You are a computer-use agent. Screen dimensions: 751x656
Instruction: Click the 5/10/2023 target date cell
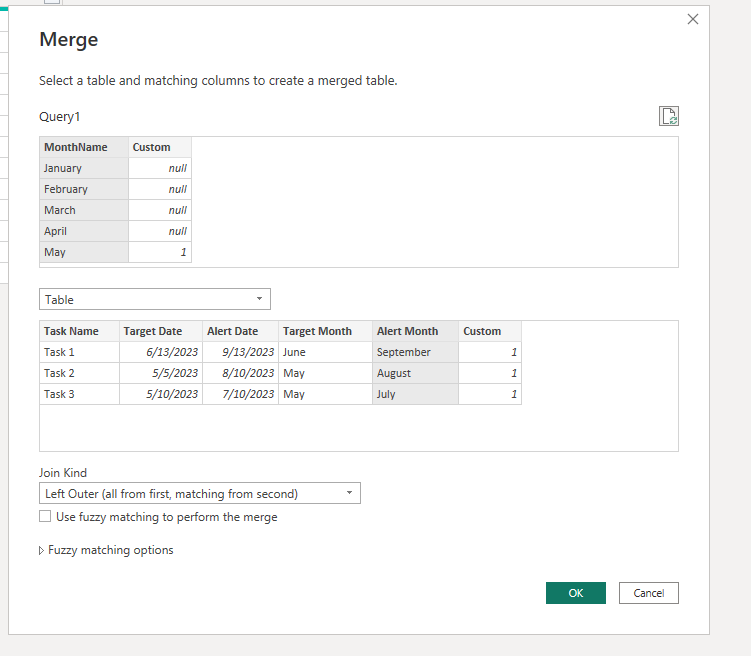161,394
